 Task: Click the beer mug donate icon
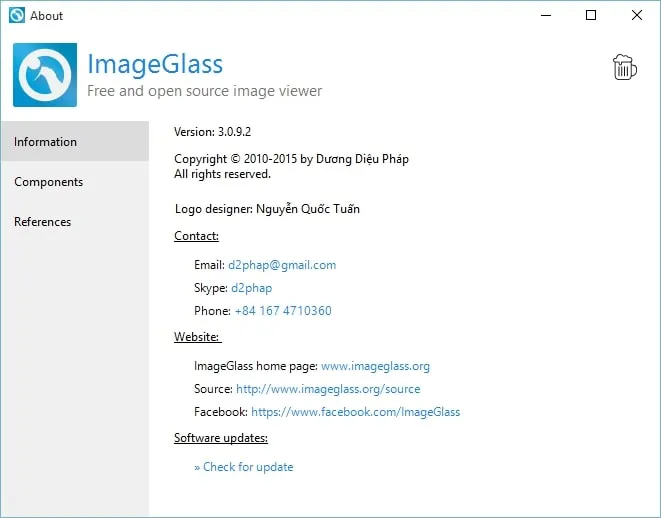(x=625, y=67)
